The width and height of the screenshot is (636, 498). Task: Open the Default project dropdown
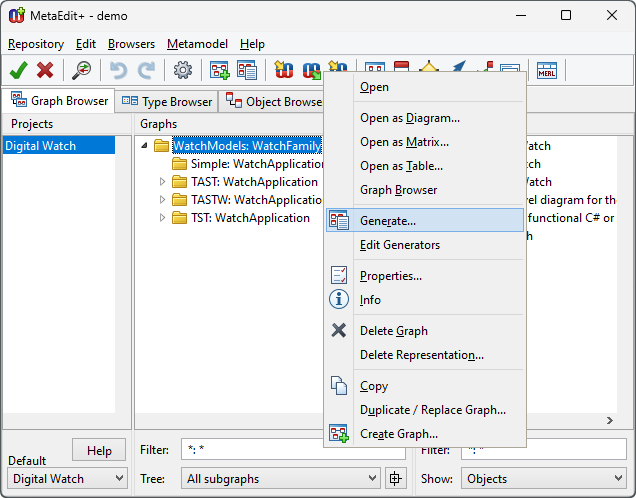tap(67, 479)
